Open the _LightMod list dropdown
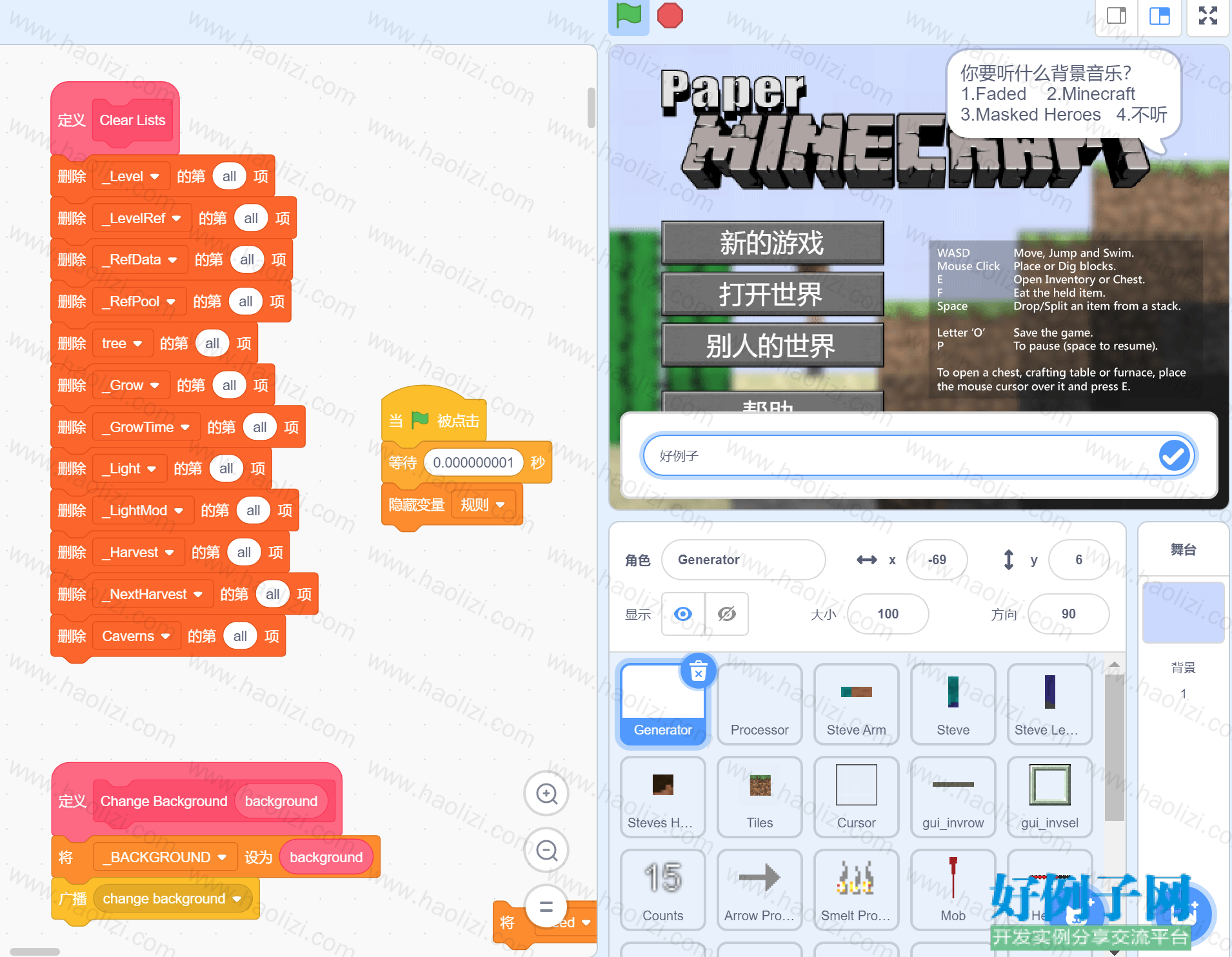Image resolution: width=1232 pixels, height=957 pixels. [x=143, y=511]
